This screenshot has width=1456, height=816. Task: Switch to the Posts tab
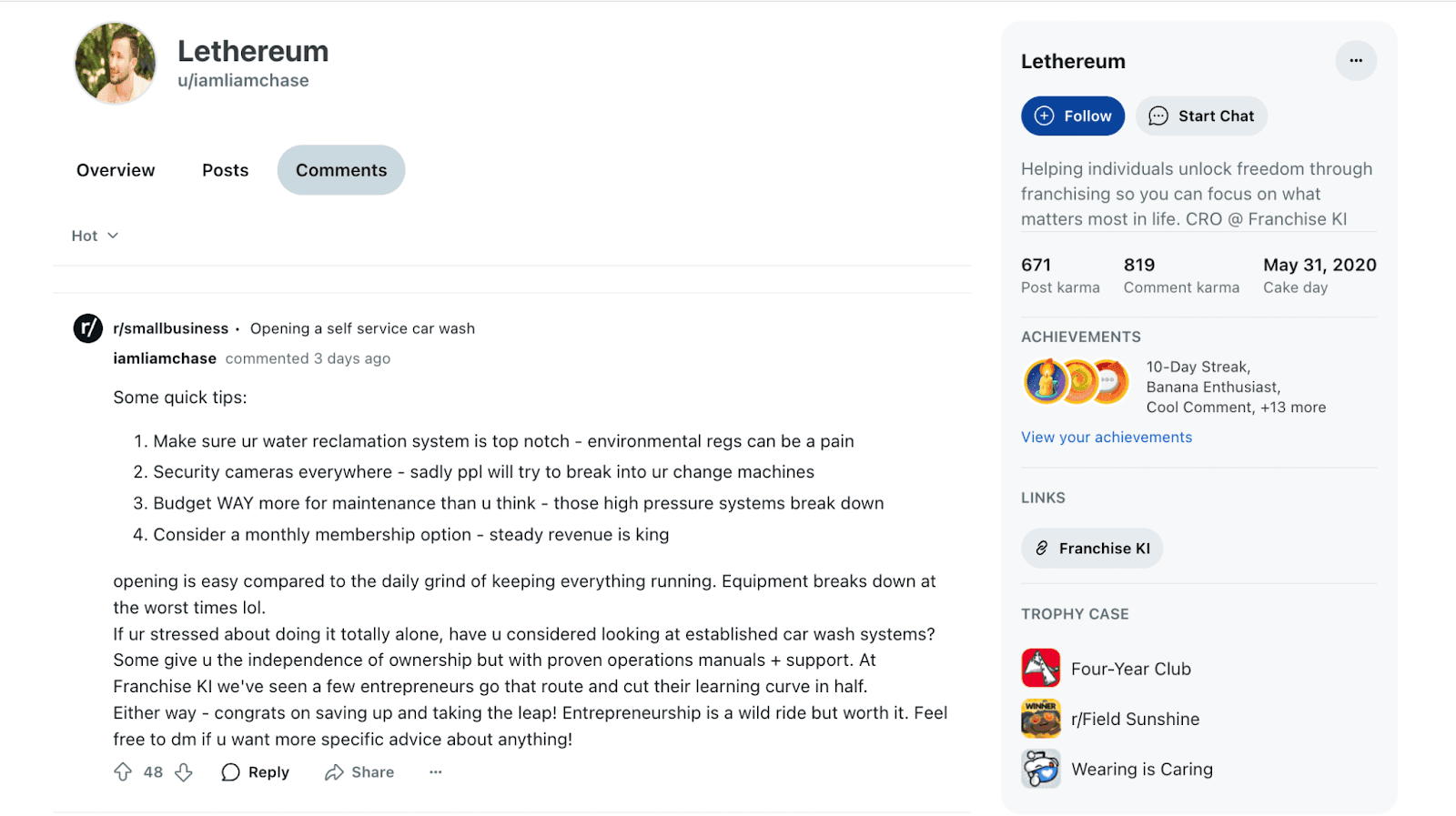point(224,169)
